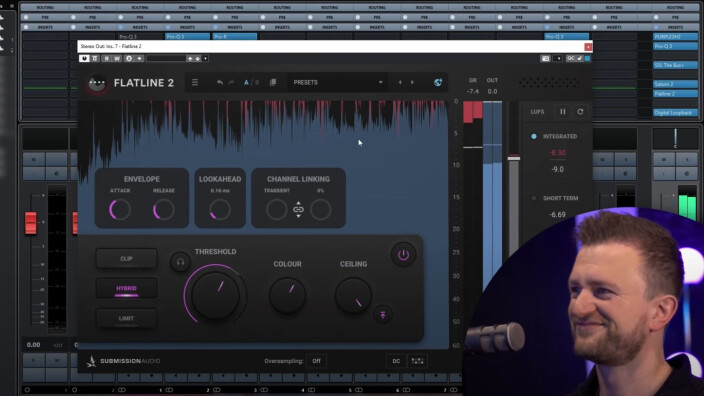Select CLIP mode
Viewport: 704px width, 396px height.
click(x=127, y=259)
